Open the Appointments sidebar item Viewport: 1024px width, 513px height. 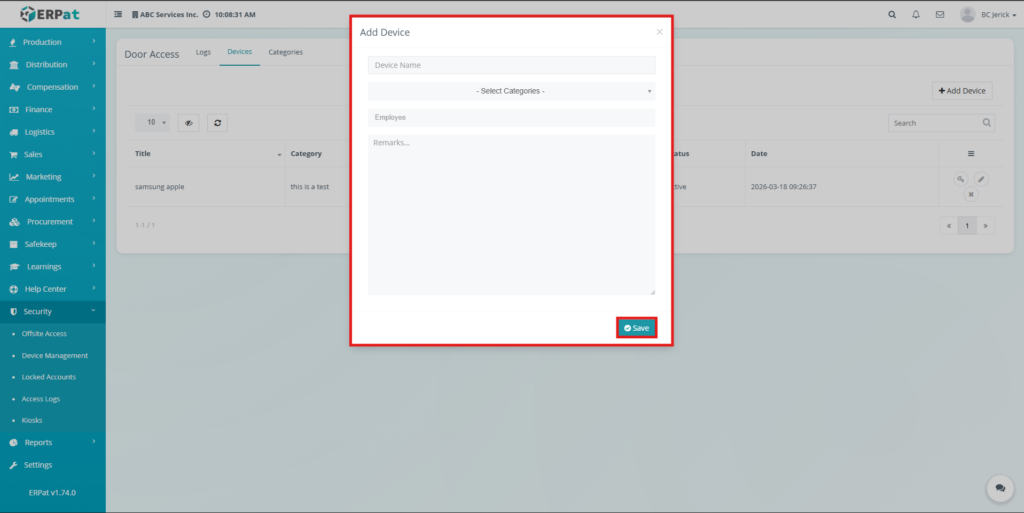point(52,199)
